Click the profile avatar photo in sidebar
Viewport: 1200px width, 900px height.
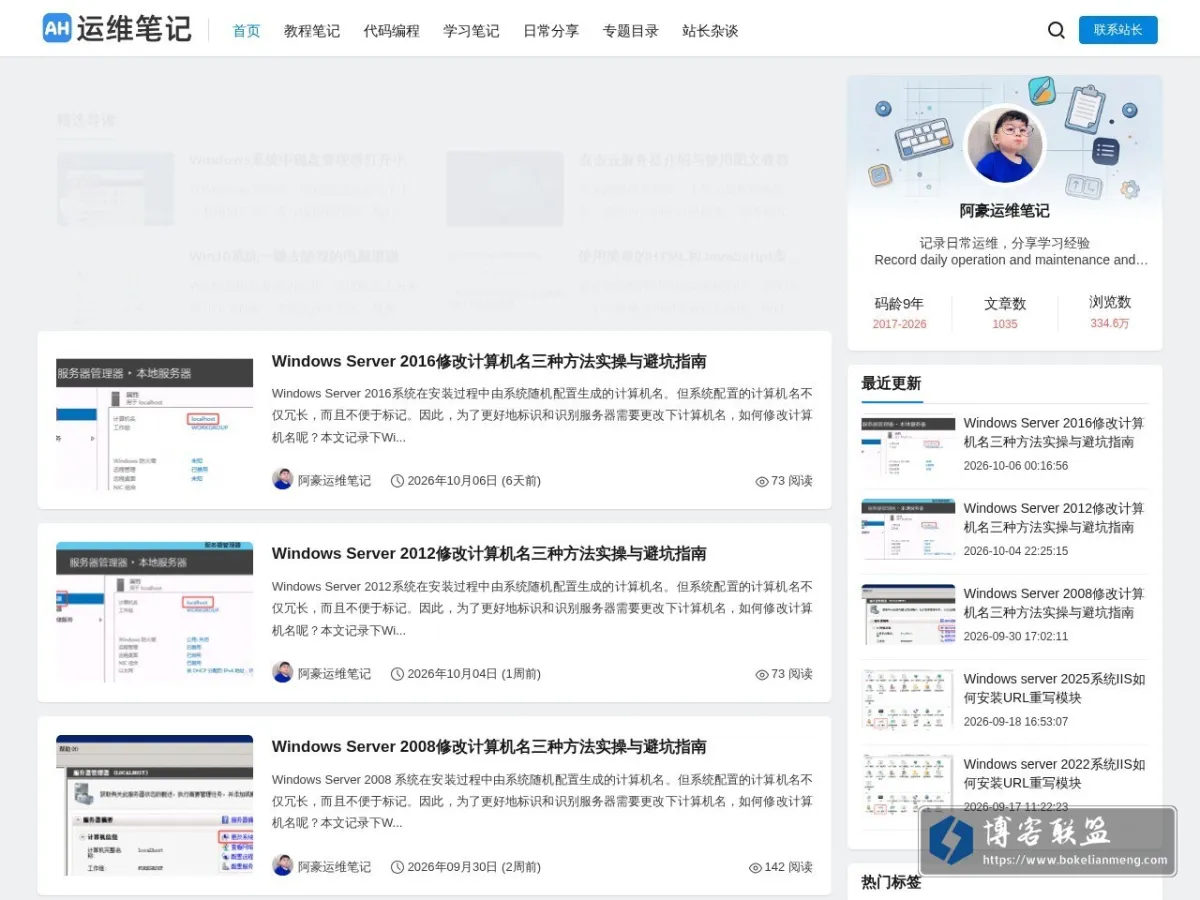pyautogui.click(x=1004, y=146)
